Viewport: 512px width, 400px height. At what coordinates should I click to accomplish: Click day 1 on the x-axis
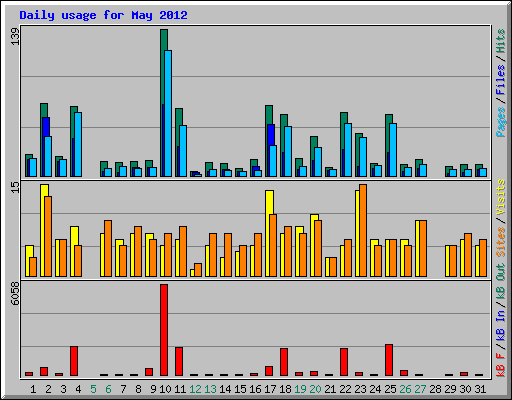[x=33, y=389]
